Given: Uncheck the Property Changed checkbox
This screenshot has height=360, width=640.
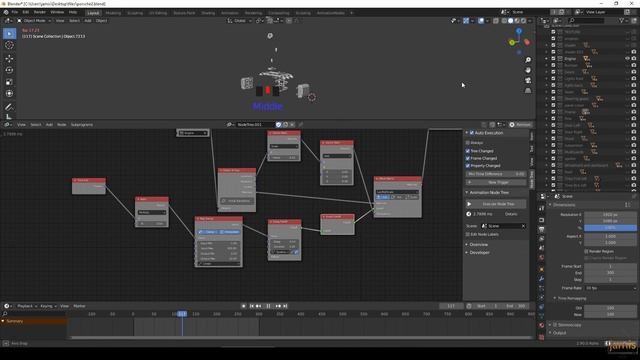Looking at the screenshot, I should click(468, 166).
